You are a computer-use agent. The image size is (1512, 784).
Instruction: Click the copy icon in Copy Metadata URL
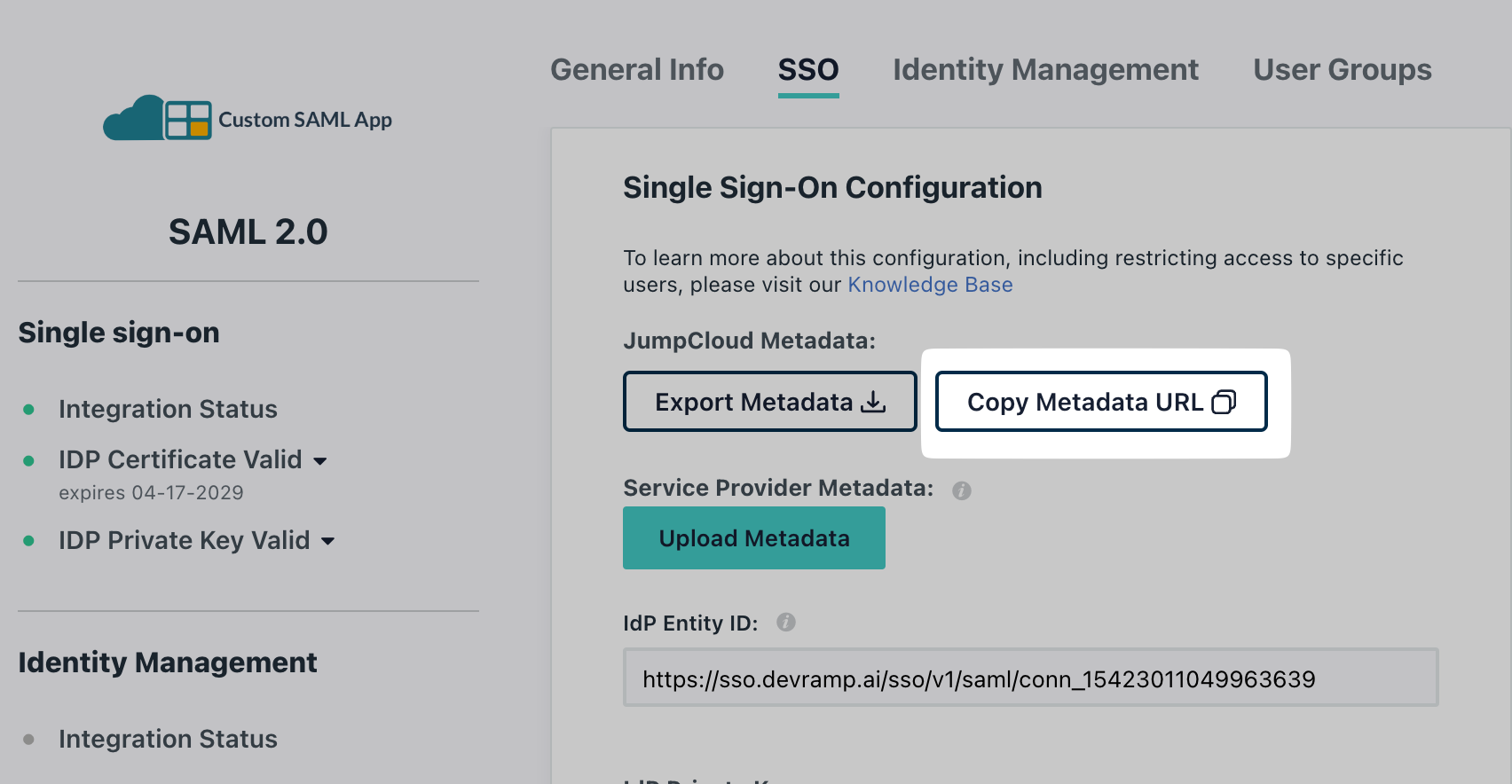coord(1224,402)
